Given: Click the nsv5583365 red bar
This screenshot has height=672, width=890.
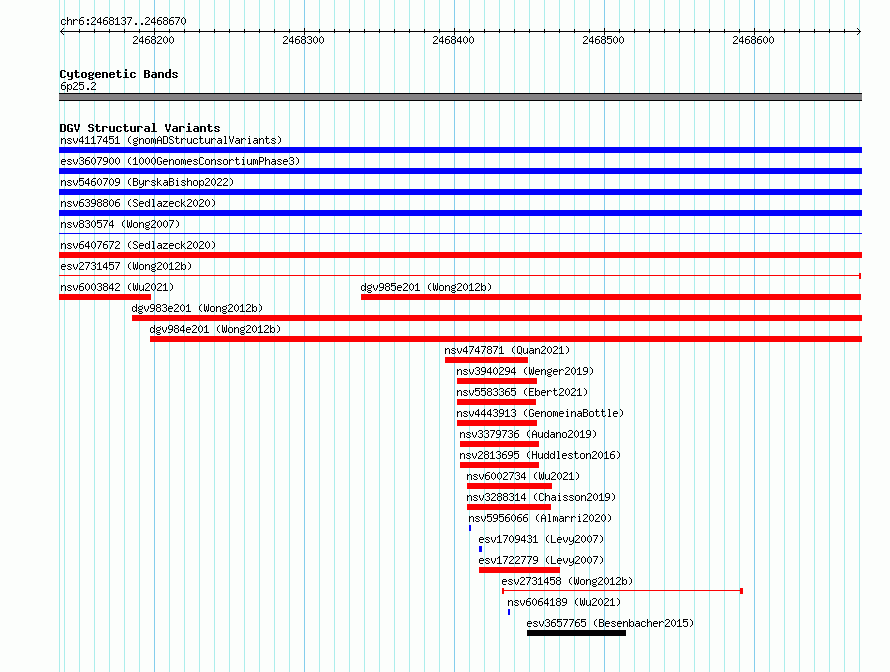Looking at the screenshot, I should click(x=497, y=402).
